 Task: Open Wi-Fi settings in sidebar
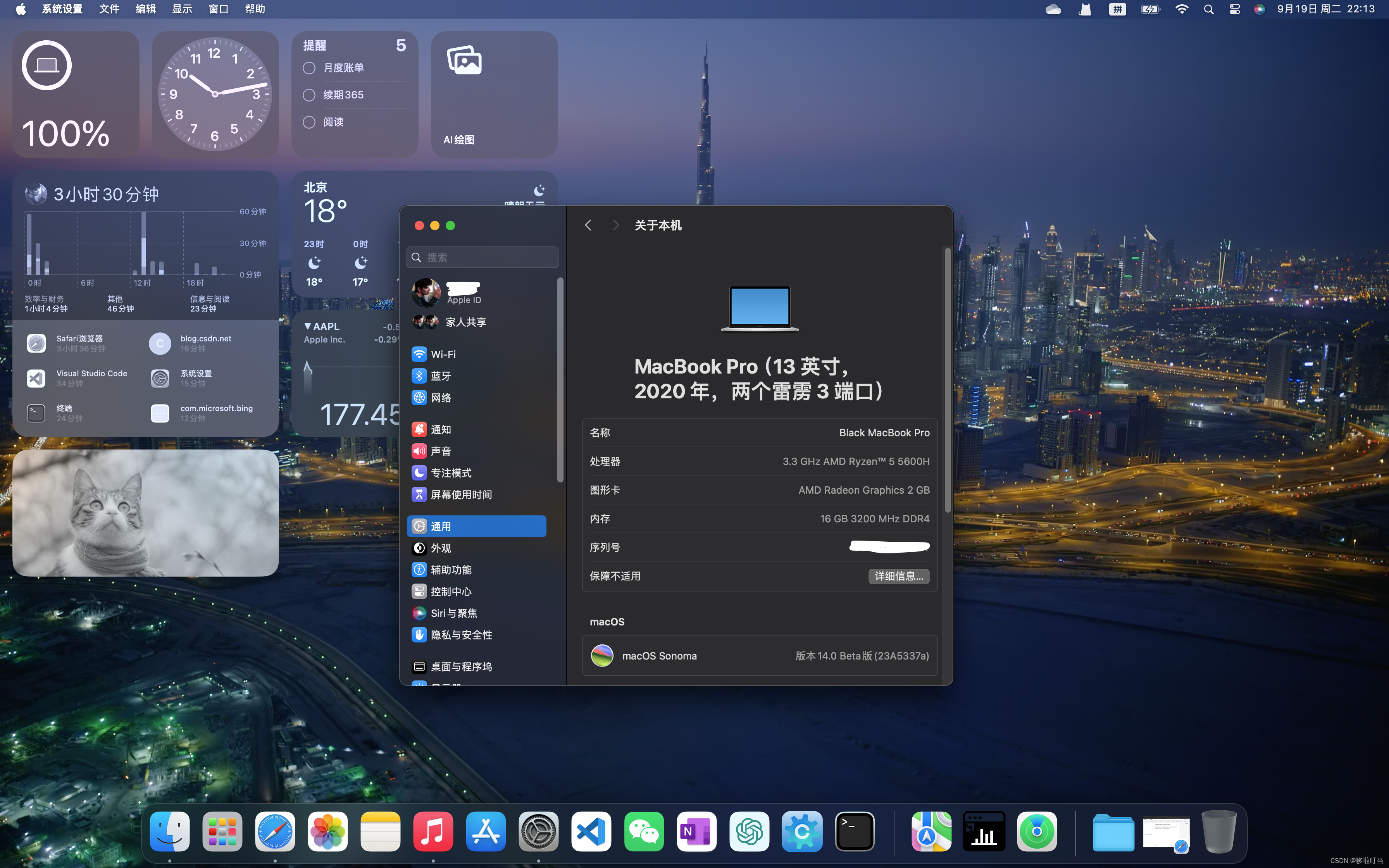(476, 354)
